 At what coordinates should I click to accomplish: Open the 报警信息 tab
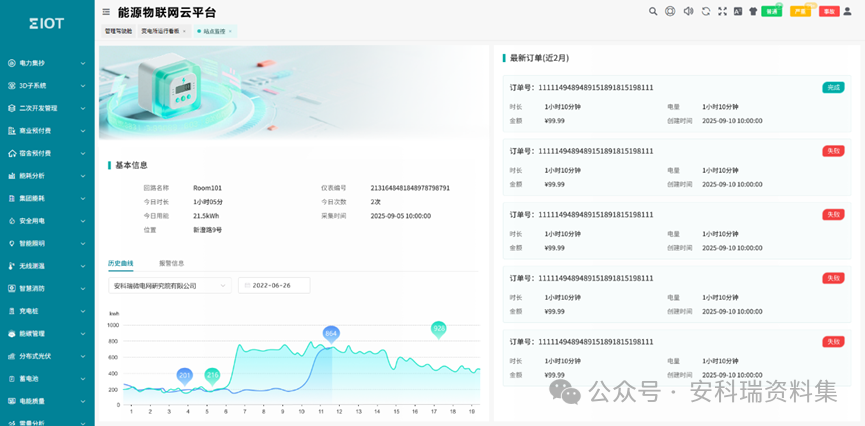coord(172,263)
